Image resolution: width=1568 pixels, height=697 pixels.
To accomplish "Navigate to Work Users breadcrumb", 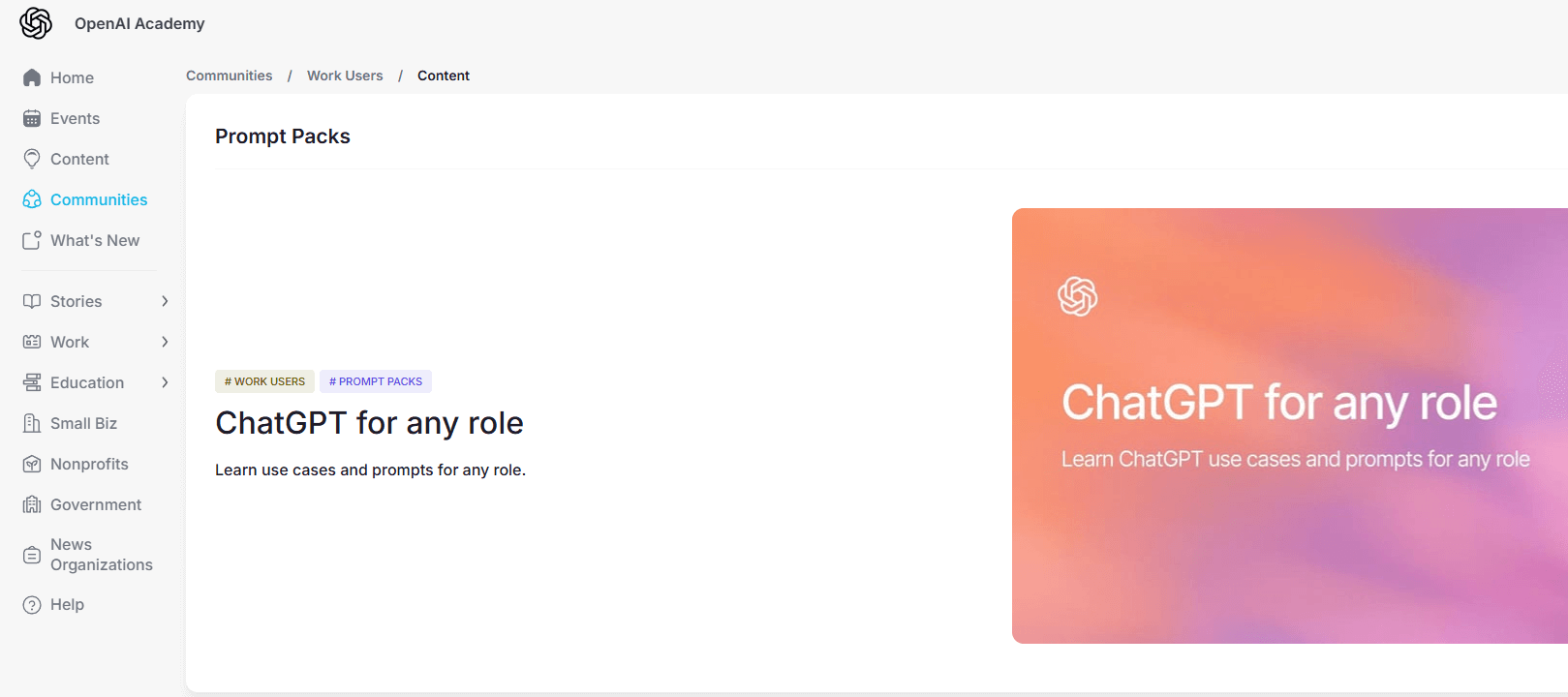I will pyautogui.click(x=345, y=76).
